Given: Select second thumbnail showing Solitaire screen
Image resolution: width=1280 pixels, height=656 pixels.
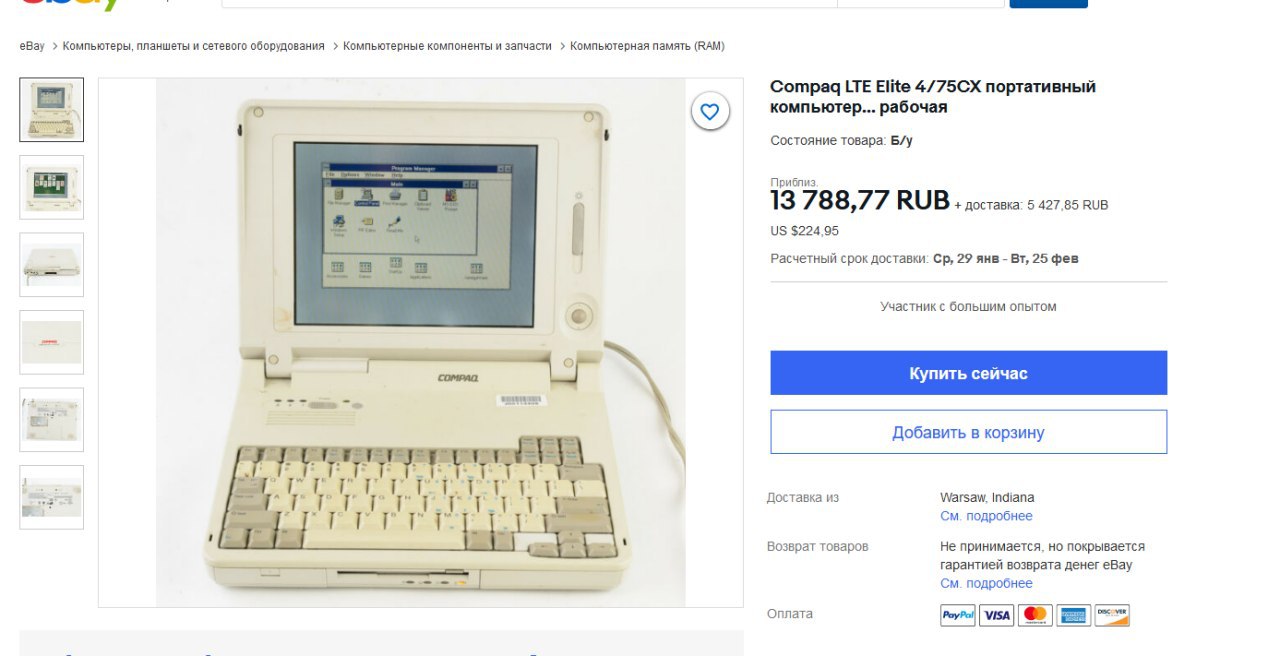Looking at the screenshot, I should 52,187.
